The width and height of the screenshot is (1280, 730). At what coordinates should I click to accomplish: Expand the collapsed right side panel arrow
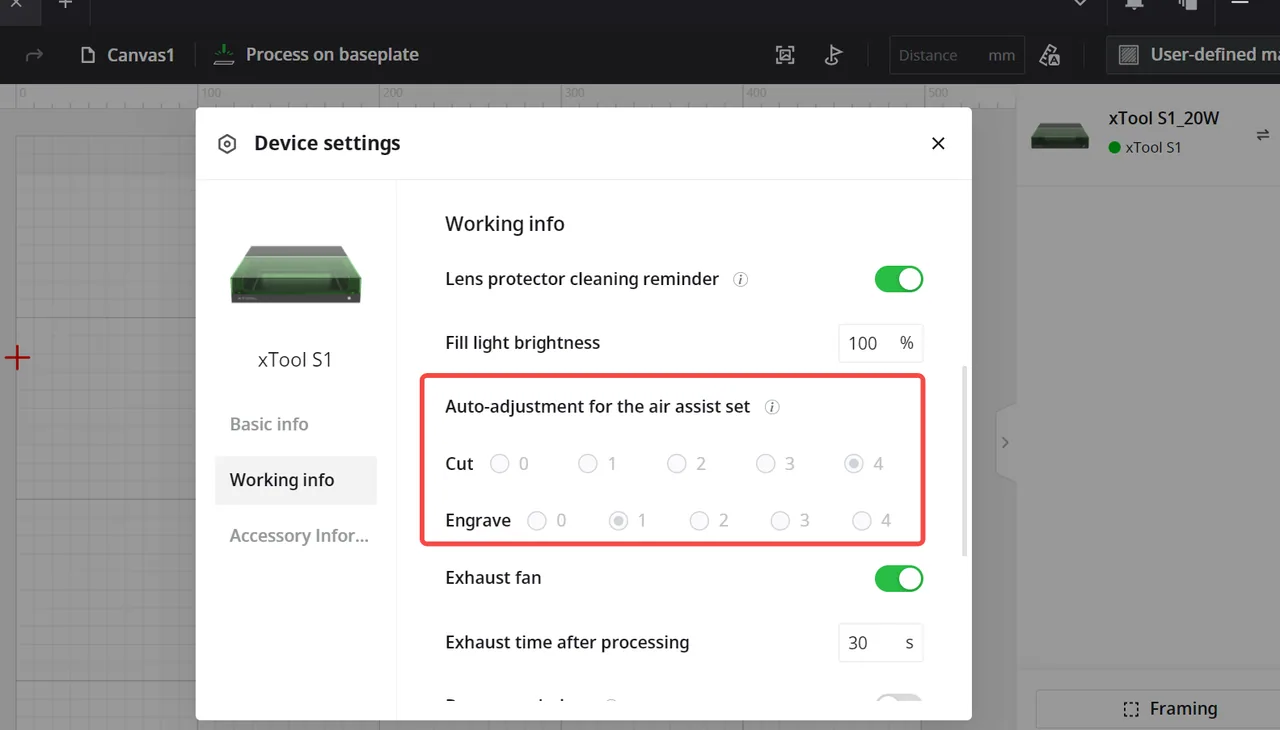click(x=1006, y=443)
